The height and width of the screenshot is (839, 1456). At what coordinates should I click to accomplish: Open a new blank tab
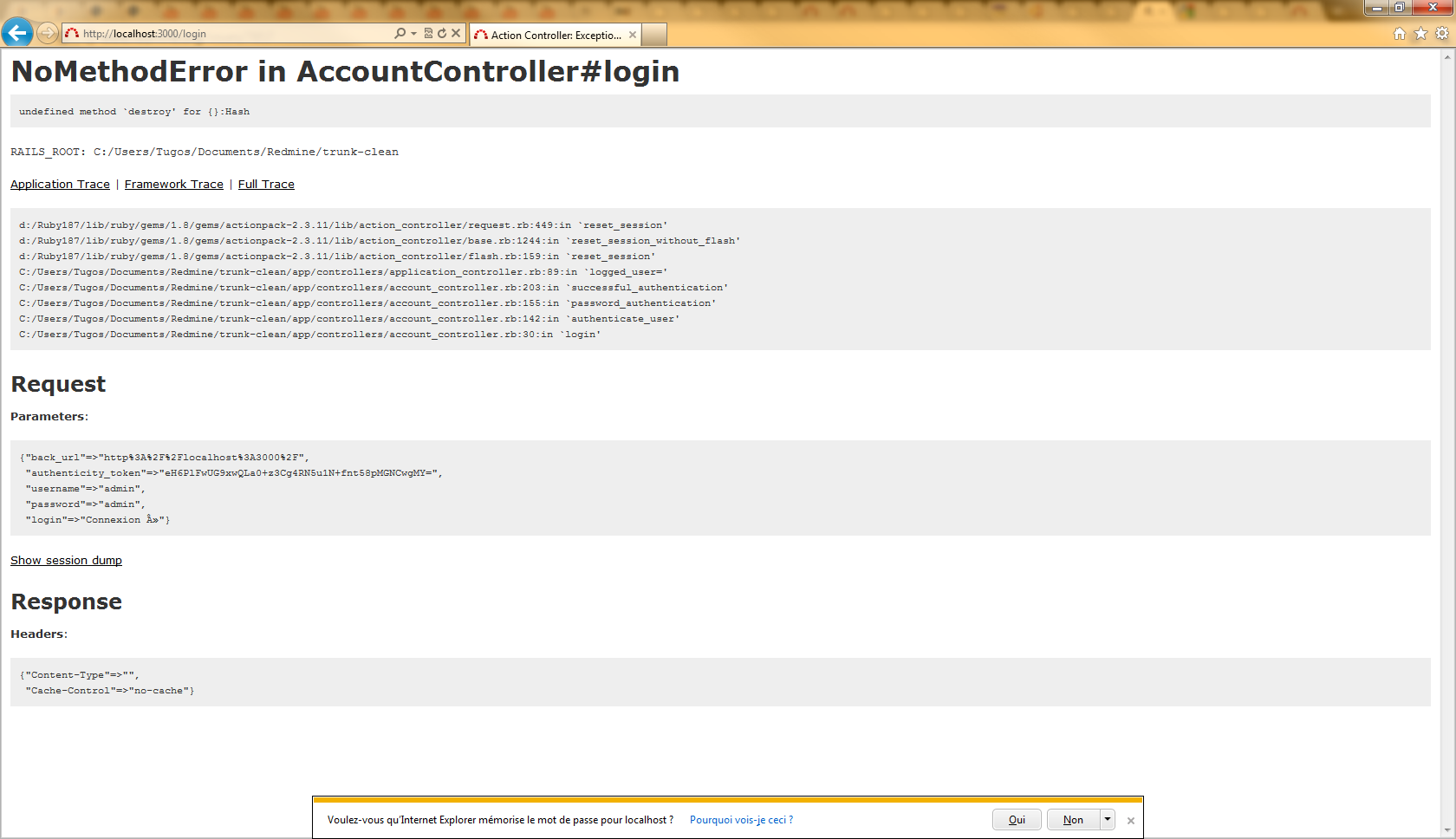[x=654, y=36]
